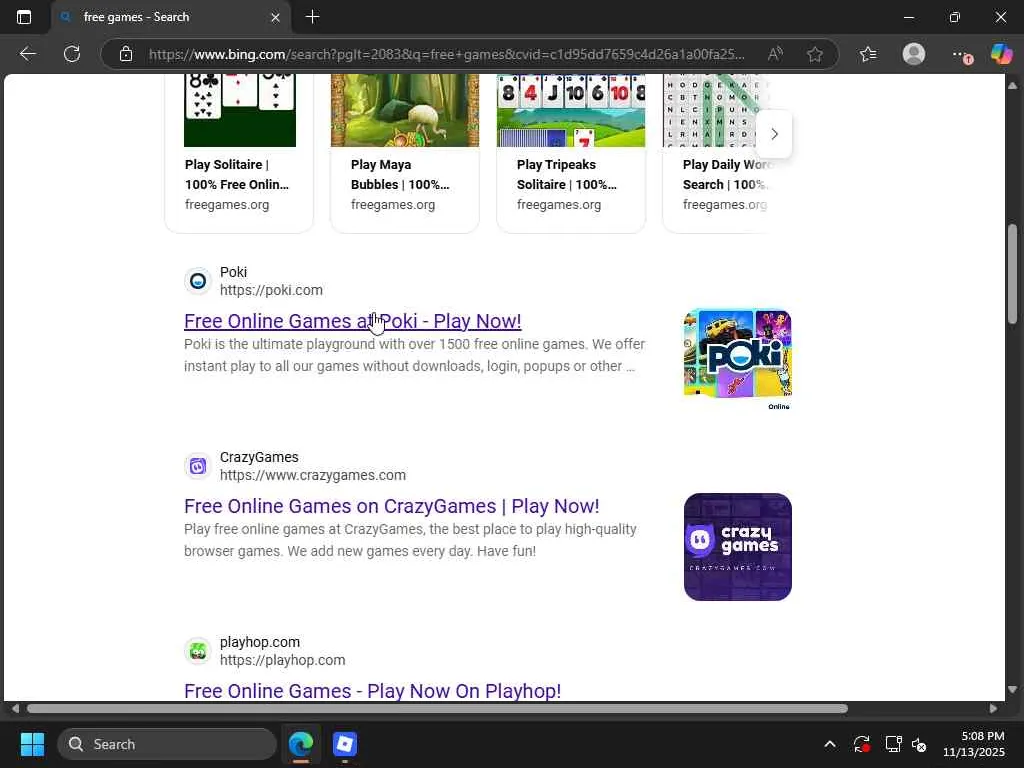
Task: Add this page to favorites star
Action: (x=814, y=54)
